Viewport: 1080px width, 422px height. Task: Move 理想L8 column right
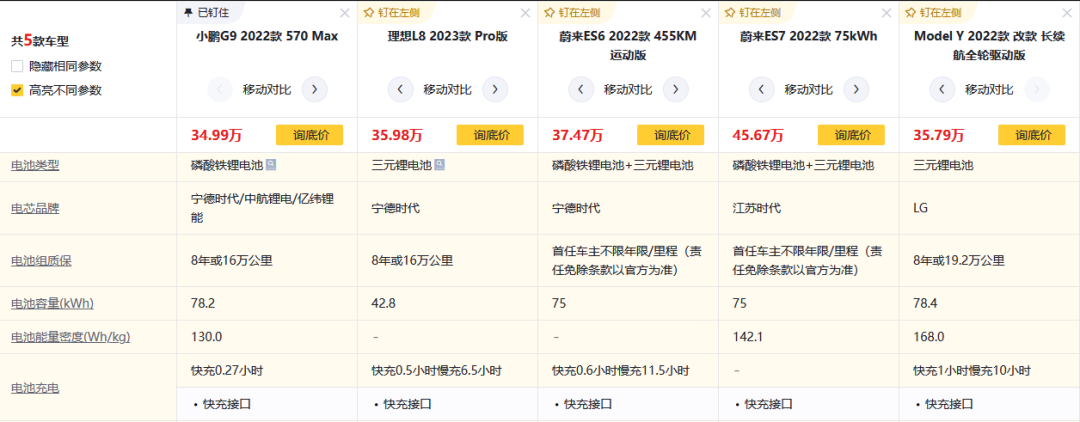click(x=495, y=89)
